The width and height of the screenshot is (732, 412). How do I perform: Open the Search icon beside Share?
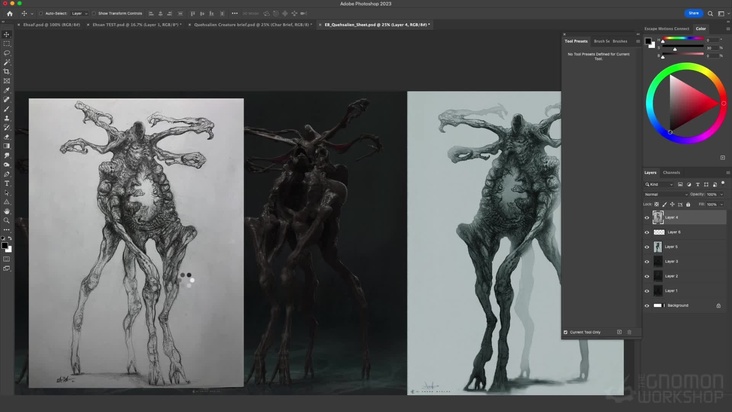coord(712,13)
